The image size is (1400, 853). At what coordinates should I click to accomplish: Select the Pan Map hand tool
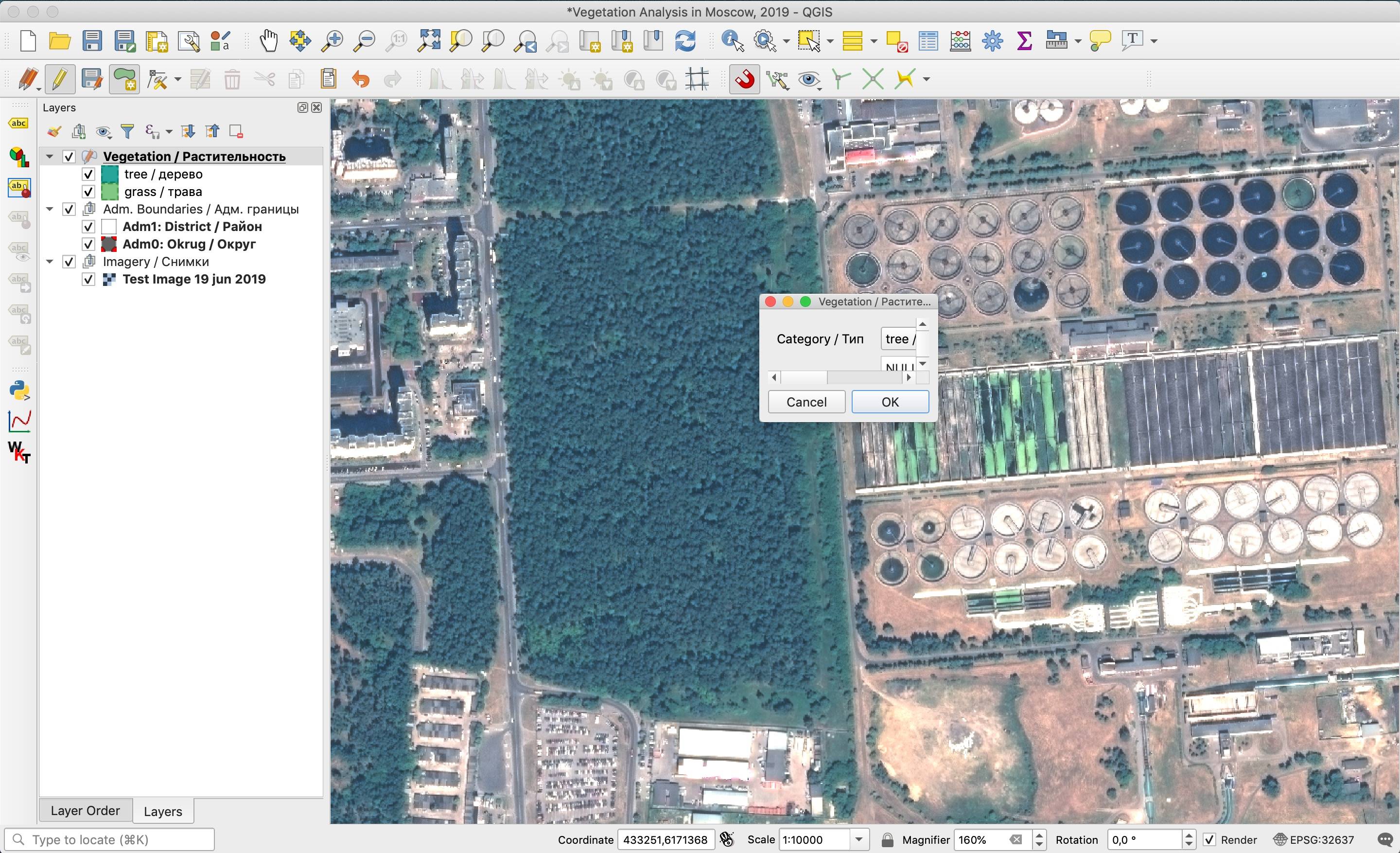point(268,41)
